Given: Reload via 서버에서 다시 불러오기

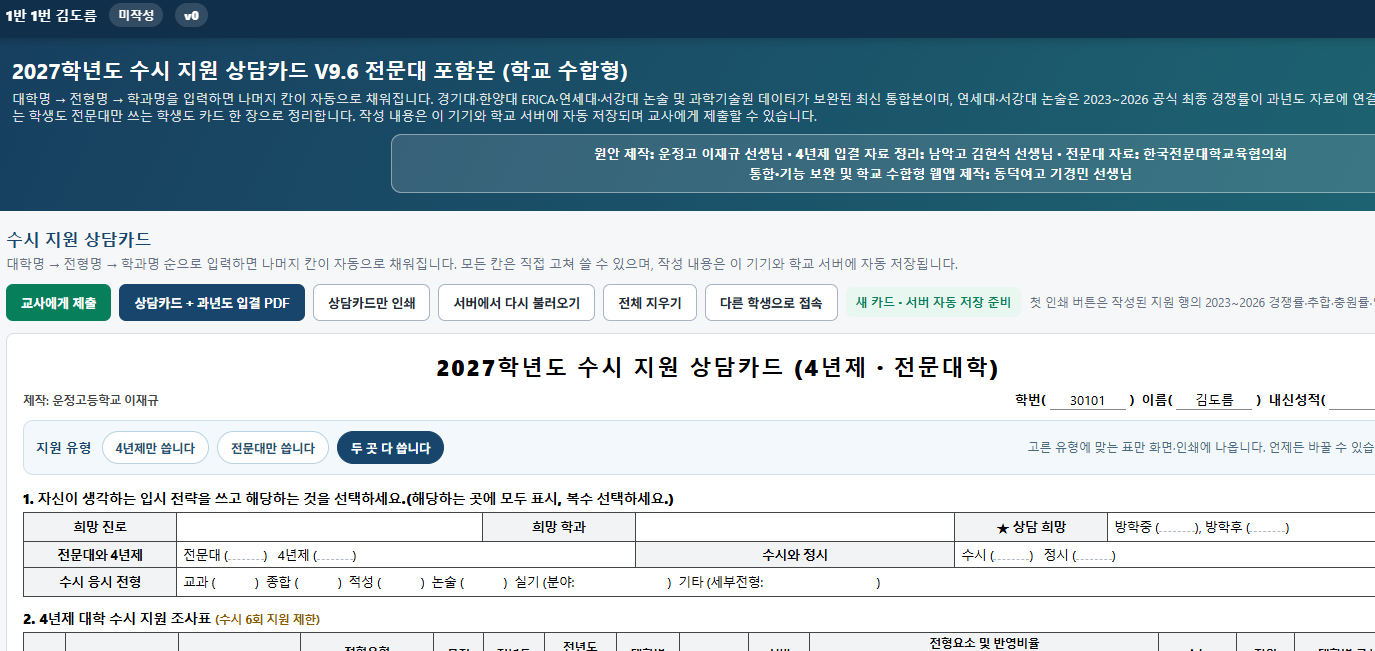Looking at the screenshot, I should pos(516,303).
